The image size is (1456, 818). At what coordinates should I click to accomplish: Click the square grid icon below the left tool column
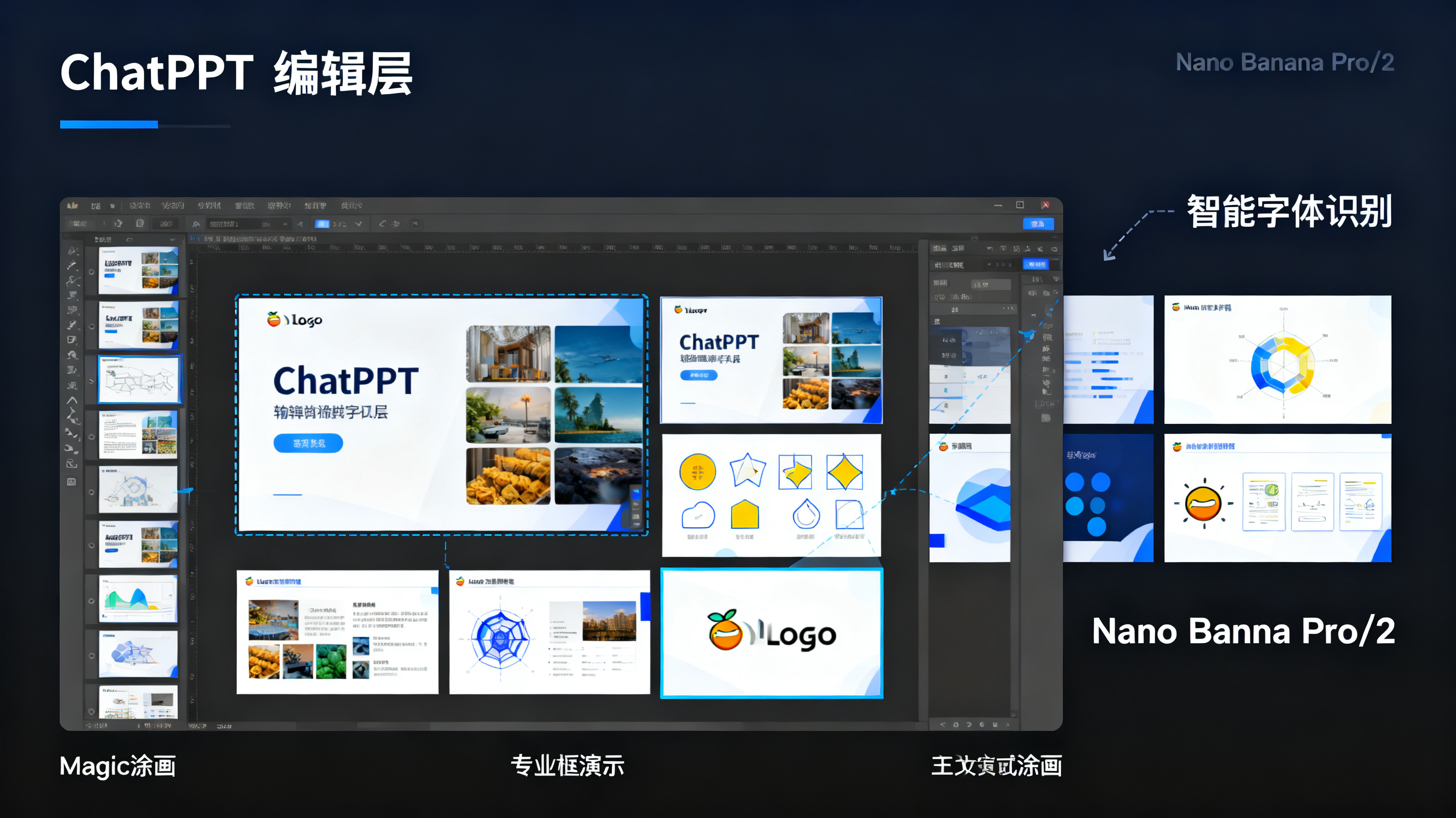tap(72, 482)
